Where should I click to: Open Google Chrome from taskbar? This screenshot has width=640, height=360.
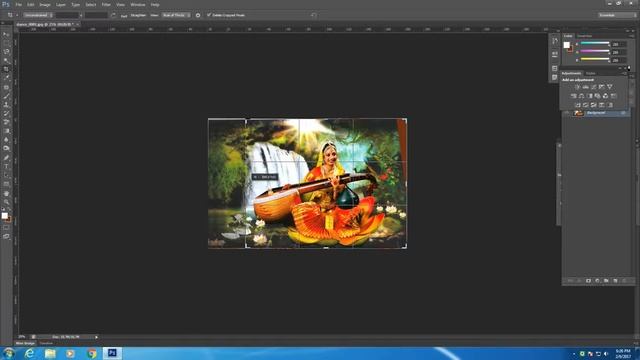pyautogui.click(x=92, y=353)
